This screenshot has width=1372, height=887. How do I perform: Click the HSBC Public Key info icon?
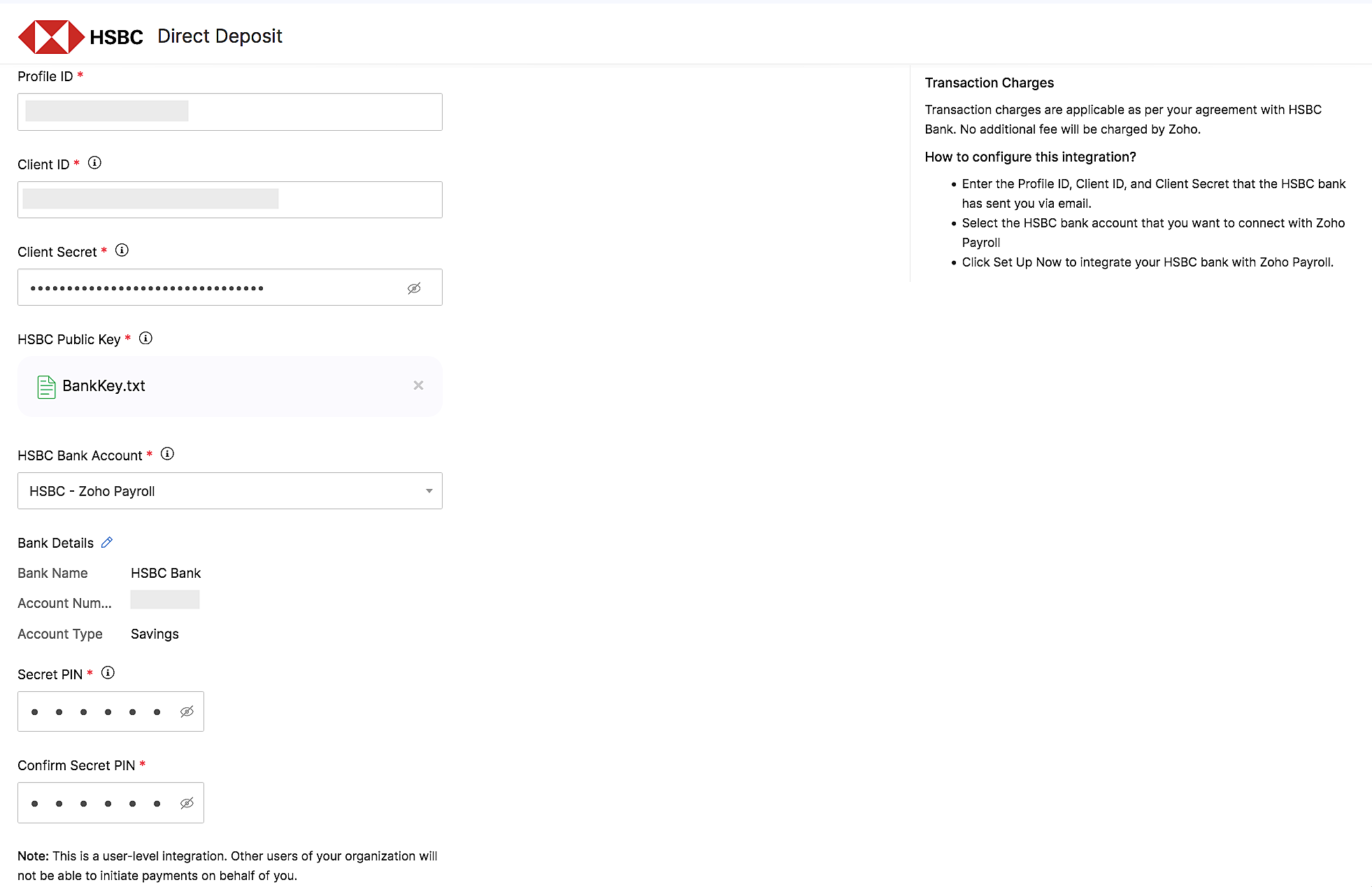(145, 337)
